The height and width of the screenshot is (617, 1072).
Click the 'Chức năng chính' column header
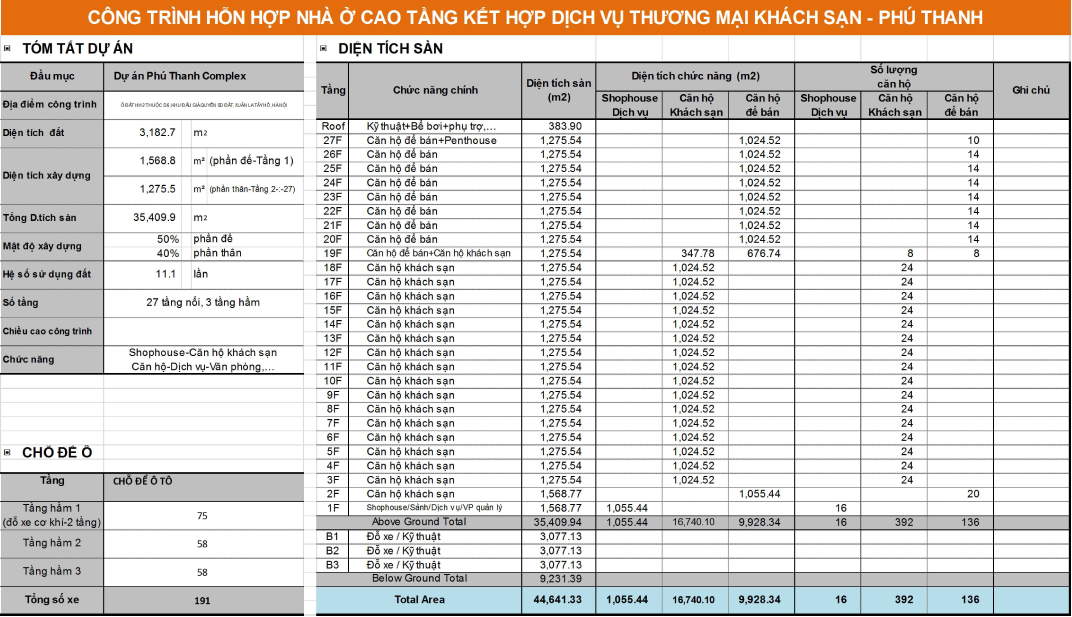(x=435, y=90)
